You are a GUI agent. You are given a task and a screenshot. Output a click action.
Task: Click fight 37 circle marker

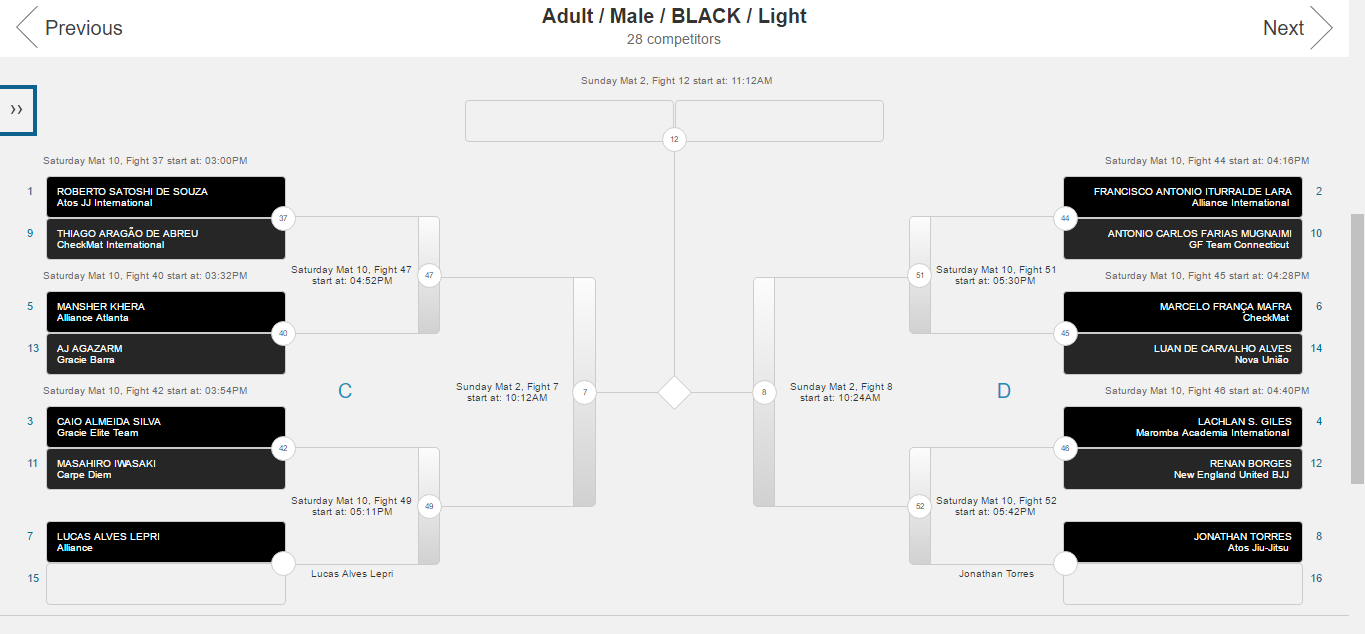(x=283, y=218)
